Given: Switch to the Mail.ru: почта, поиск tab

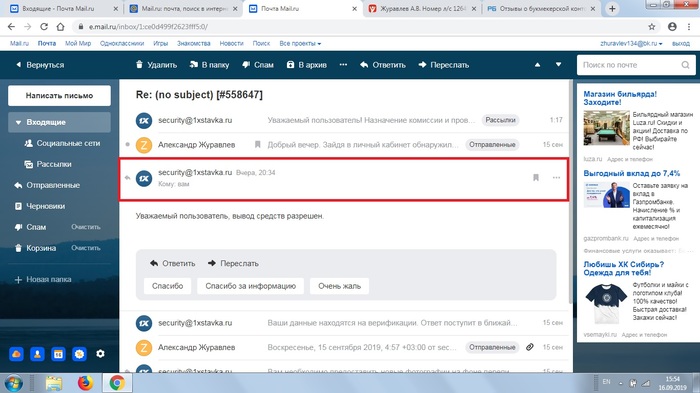Looking at the screenshot, I should pyautogui.click(x=183, y=8).
